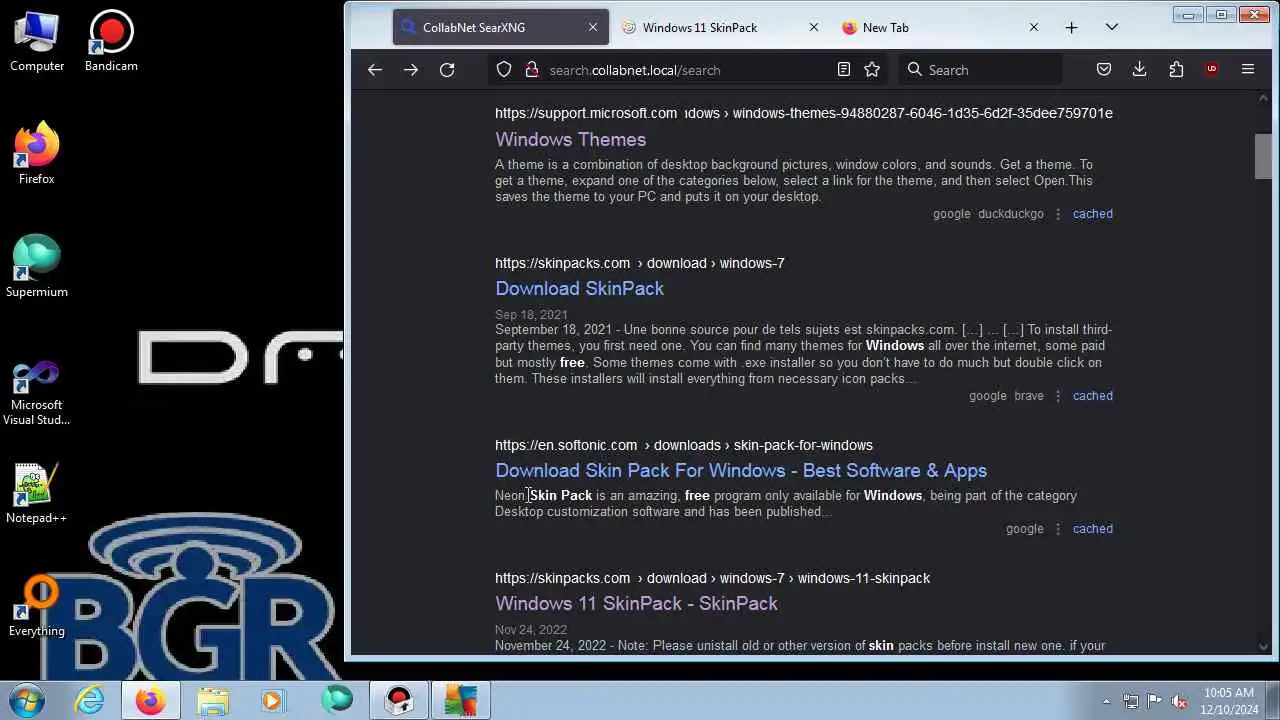Open a new tab with plus button
Image resolution: width=1280 pixels, height=720 pixels.
click(x=1071, y=28)
